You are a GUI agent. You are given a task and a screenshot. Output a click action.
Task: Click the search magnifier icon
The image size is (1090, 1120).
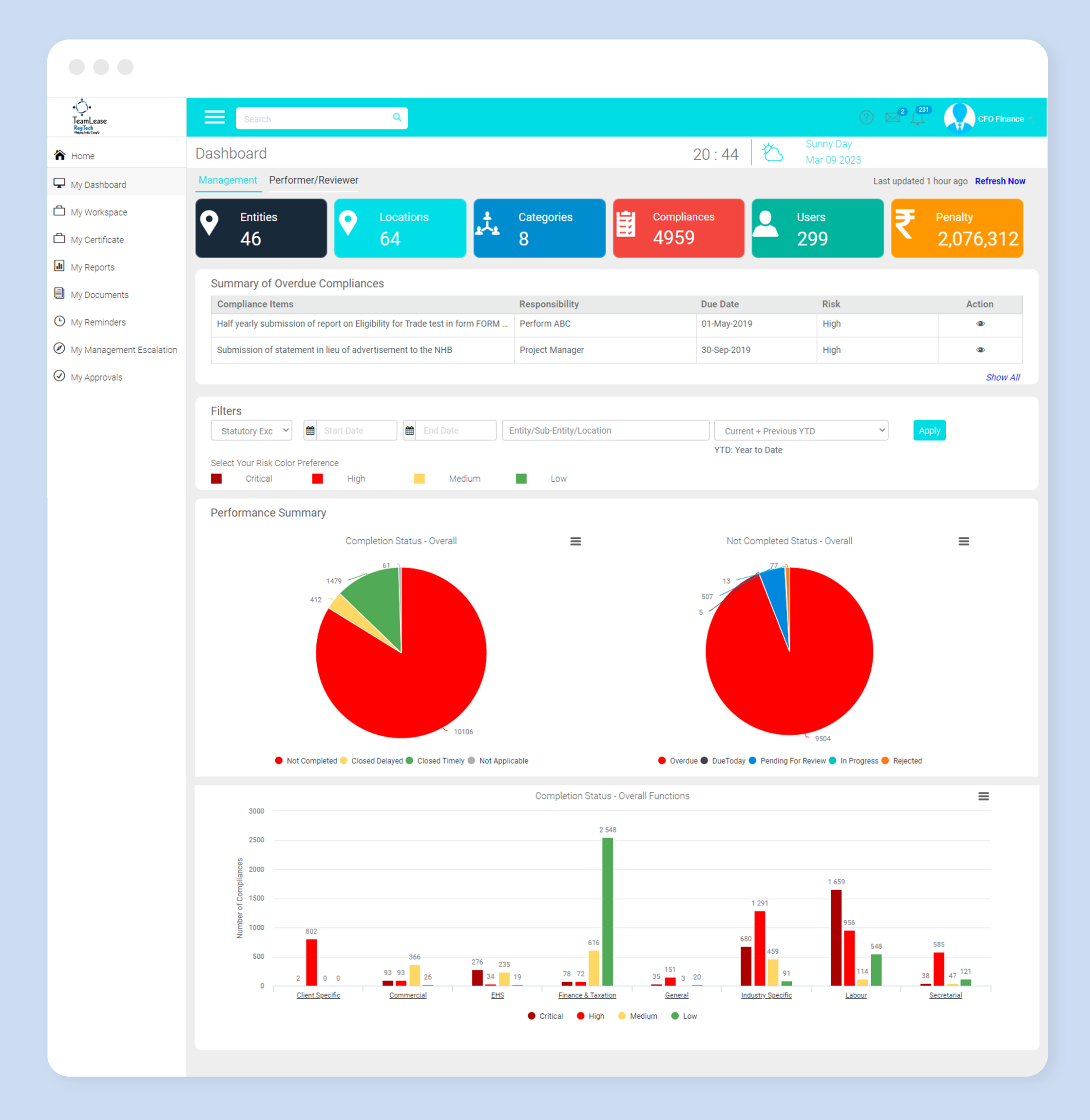(397, 118)
